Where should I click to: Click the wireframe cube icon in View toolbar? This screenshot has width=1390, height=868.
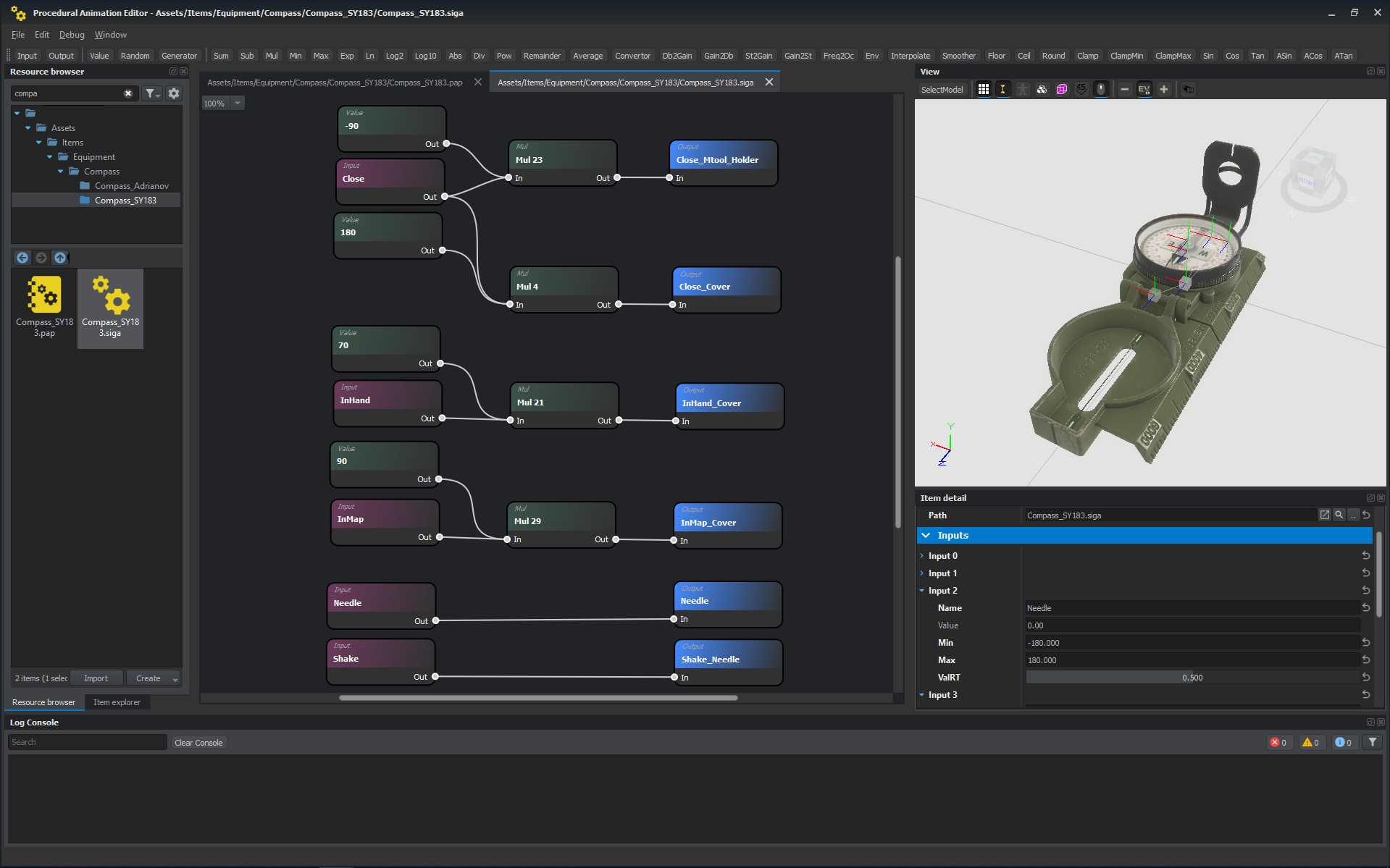tap(1060, 89)
